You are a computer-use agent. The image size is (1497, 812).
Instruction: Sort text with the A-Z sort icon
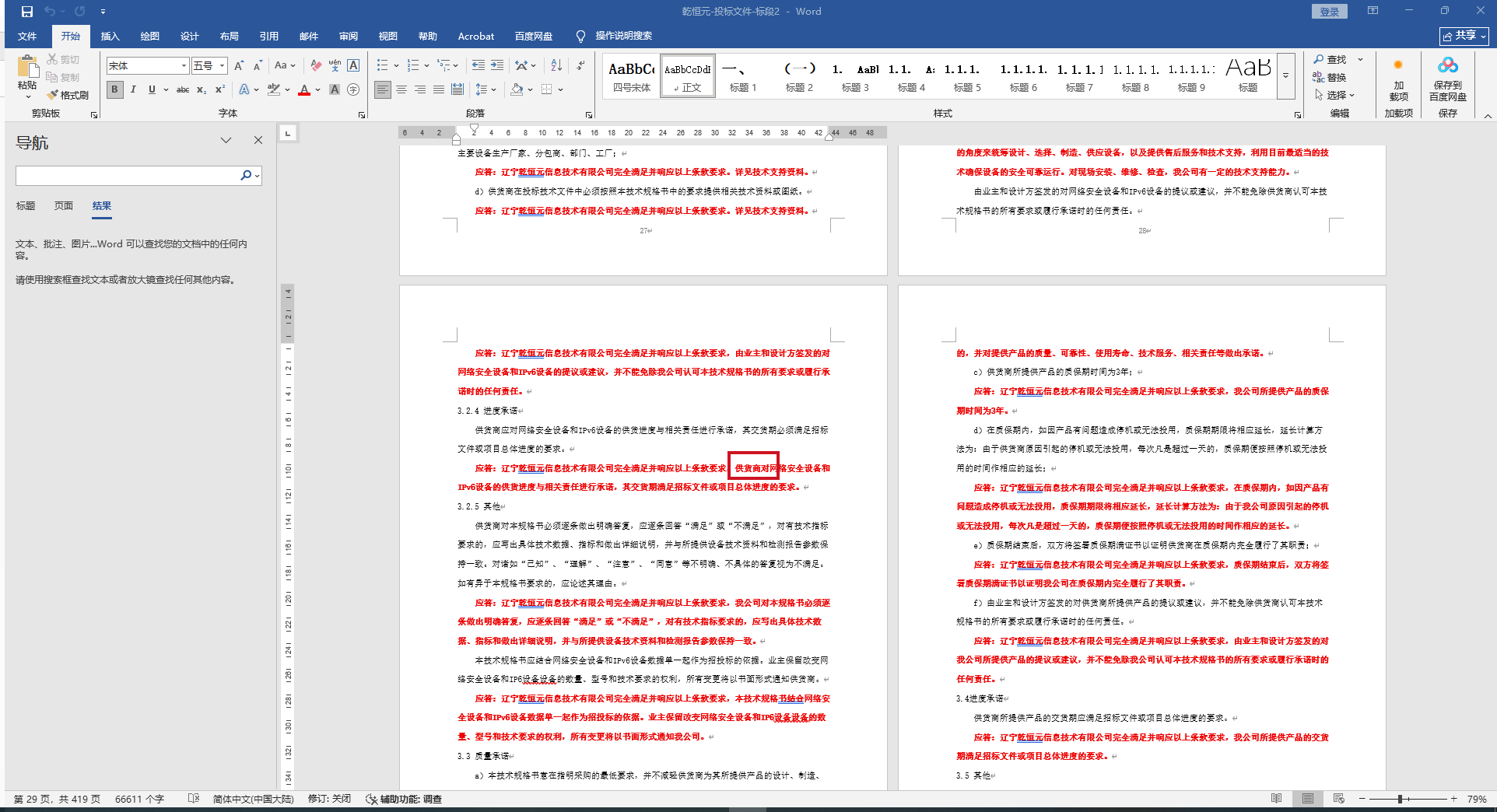(556, 66)
